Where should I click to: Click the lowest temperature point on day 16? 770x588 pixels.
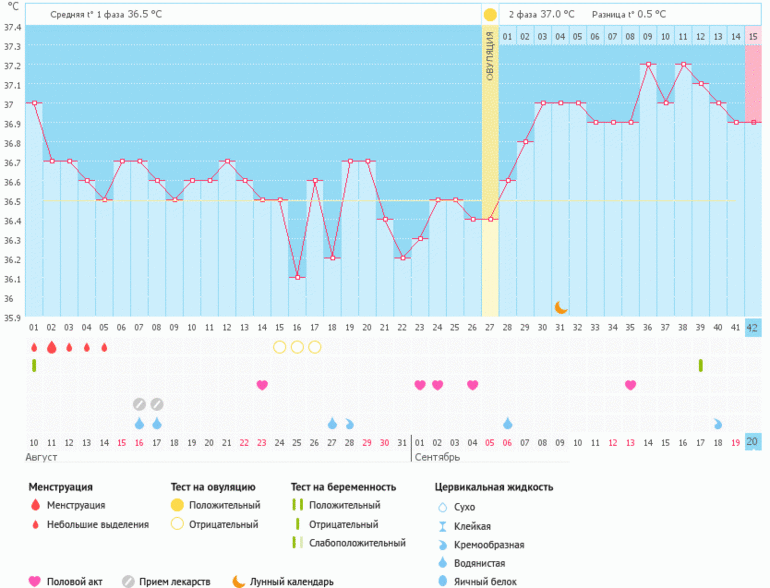click(297, 278)
